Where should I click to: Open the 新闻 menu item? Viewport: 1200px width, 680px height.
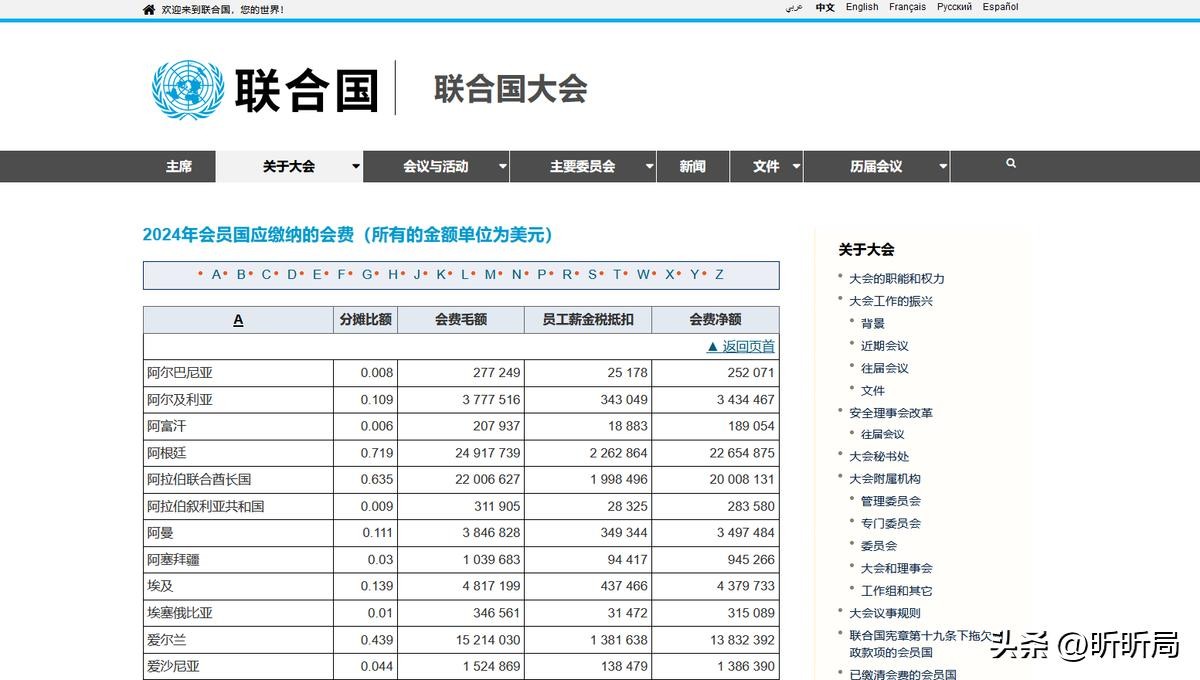click(692, 167)
